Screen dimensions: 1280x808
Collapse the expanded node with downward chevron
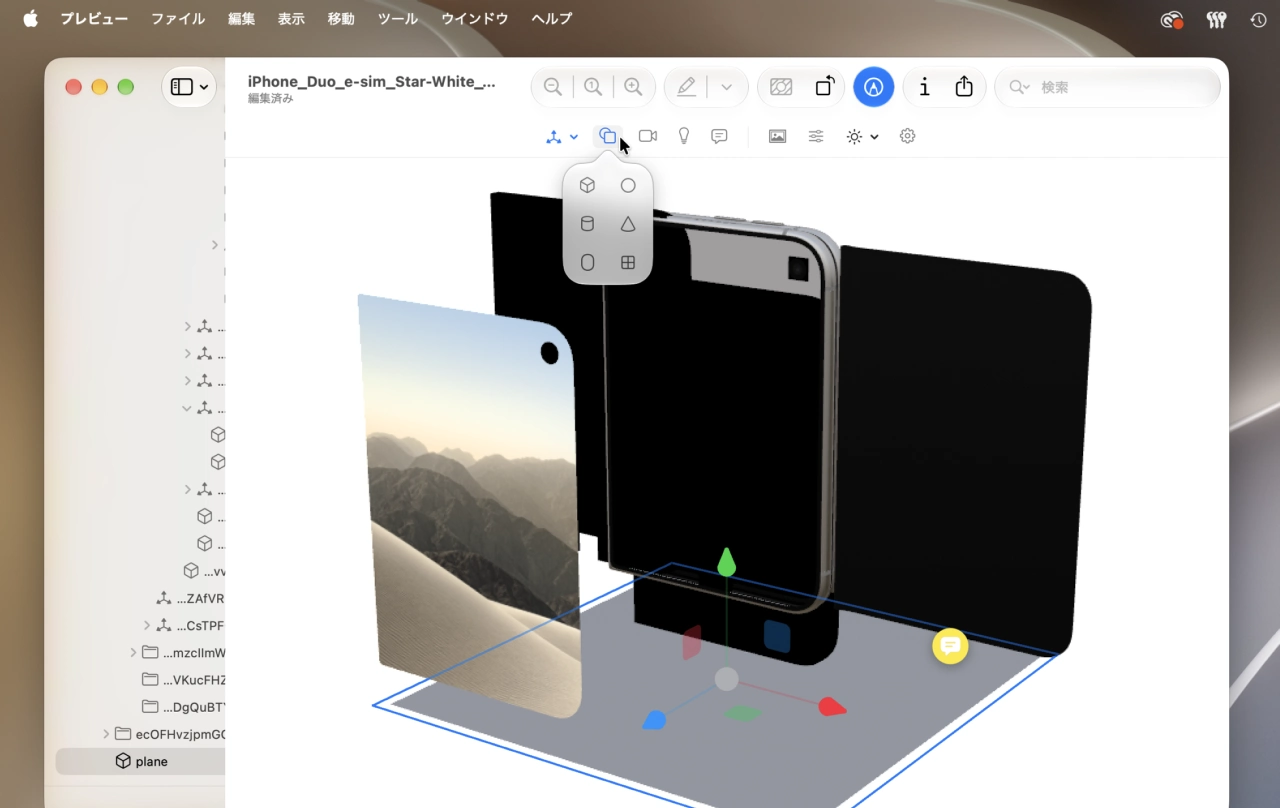(187, 408)
